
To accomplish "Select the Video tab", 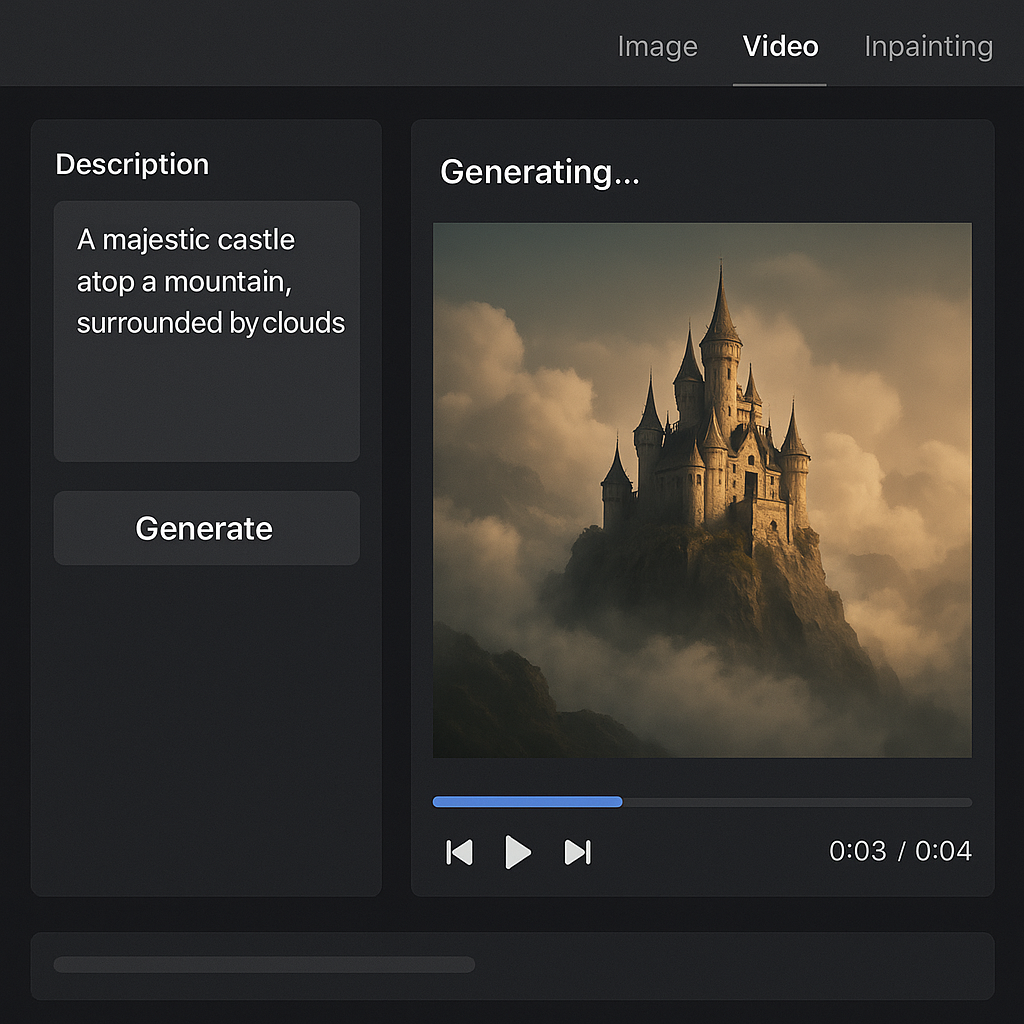I will pos(780,46).
